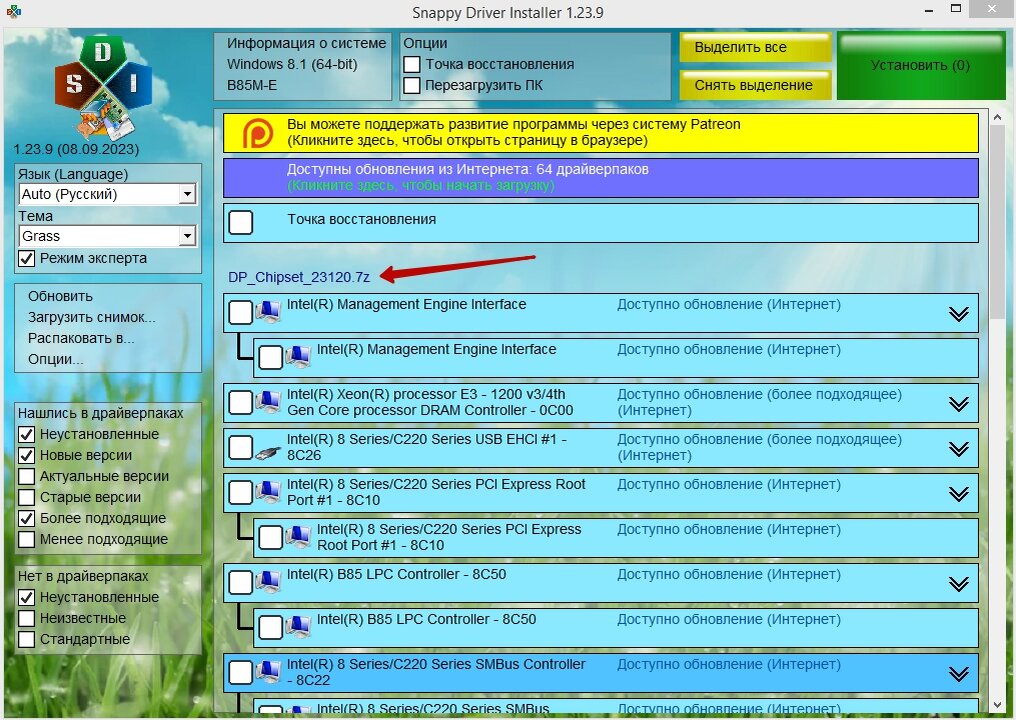The image size is (1016, 720).
Task: Enable Менее подходящие filter
Action: 27,539
